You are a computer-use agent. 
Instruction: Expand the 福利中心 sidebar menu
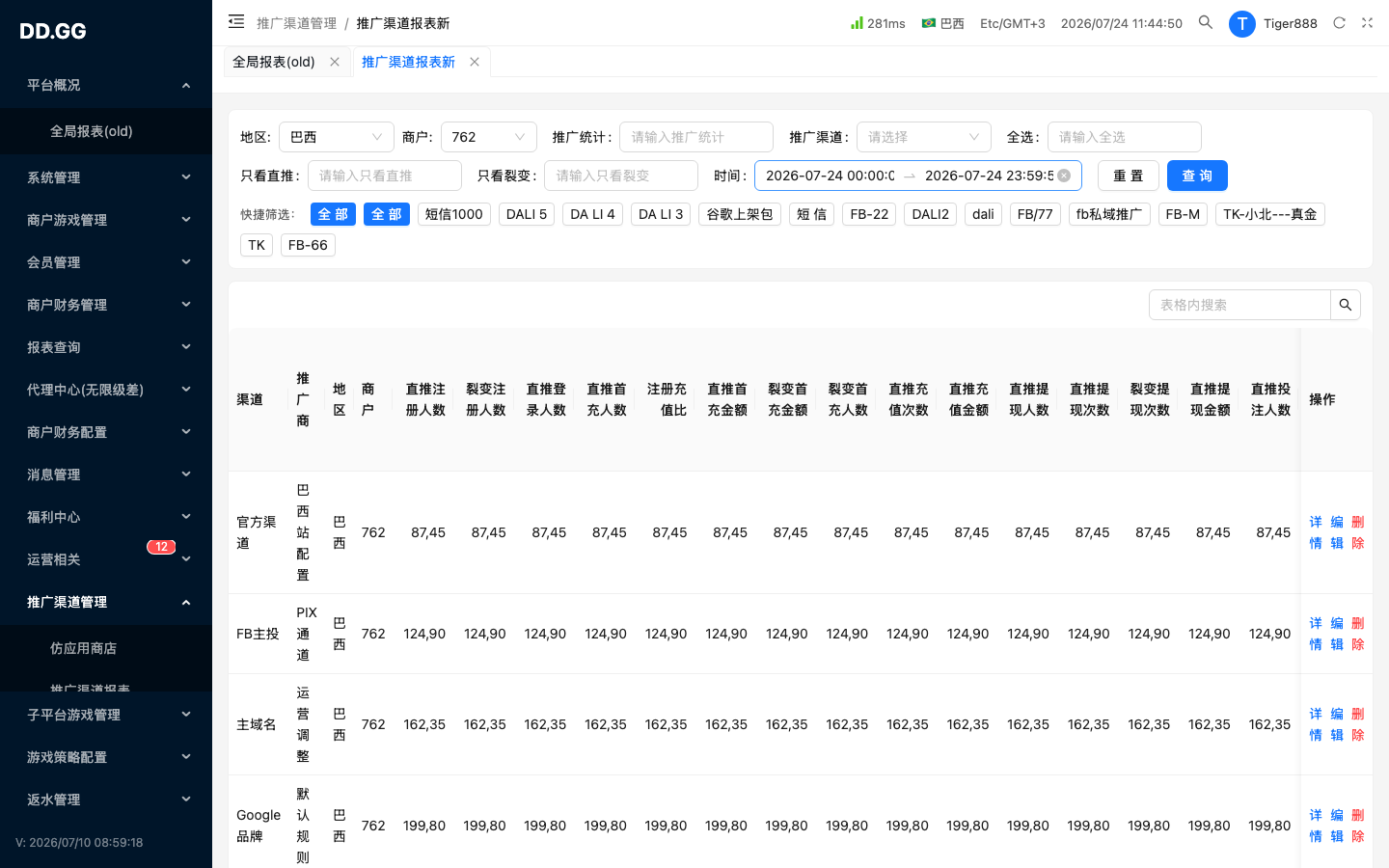tap(106, 517)
